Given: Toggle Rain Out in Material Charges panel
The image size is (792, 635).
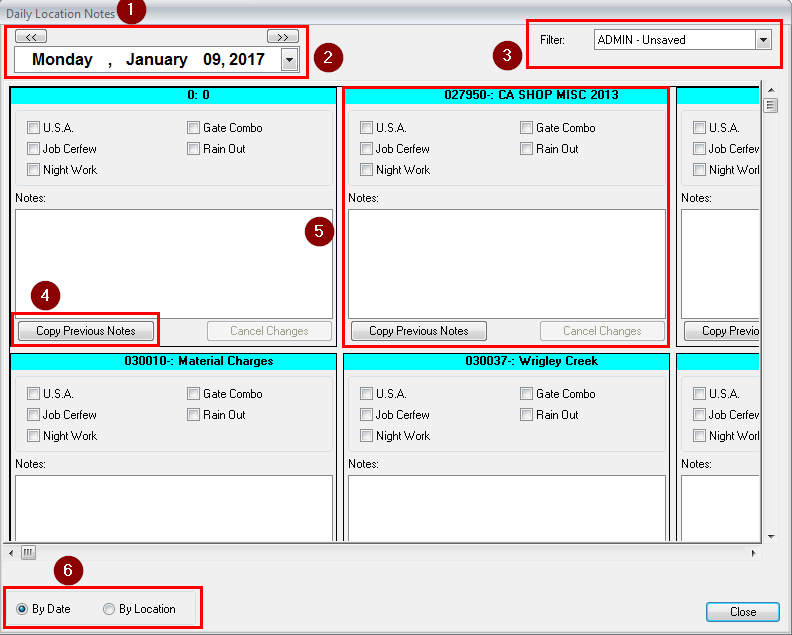Looking at the screenshot, I should pos(194,415).
